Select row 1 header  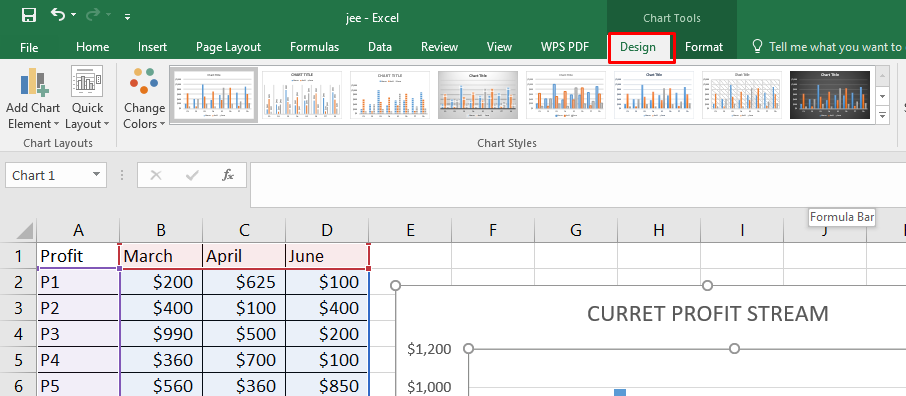tap(18, 256)
